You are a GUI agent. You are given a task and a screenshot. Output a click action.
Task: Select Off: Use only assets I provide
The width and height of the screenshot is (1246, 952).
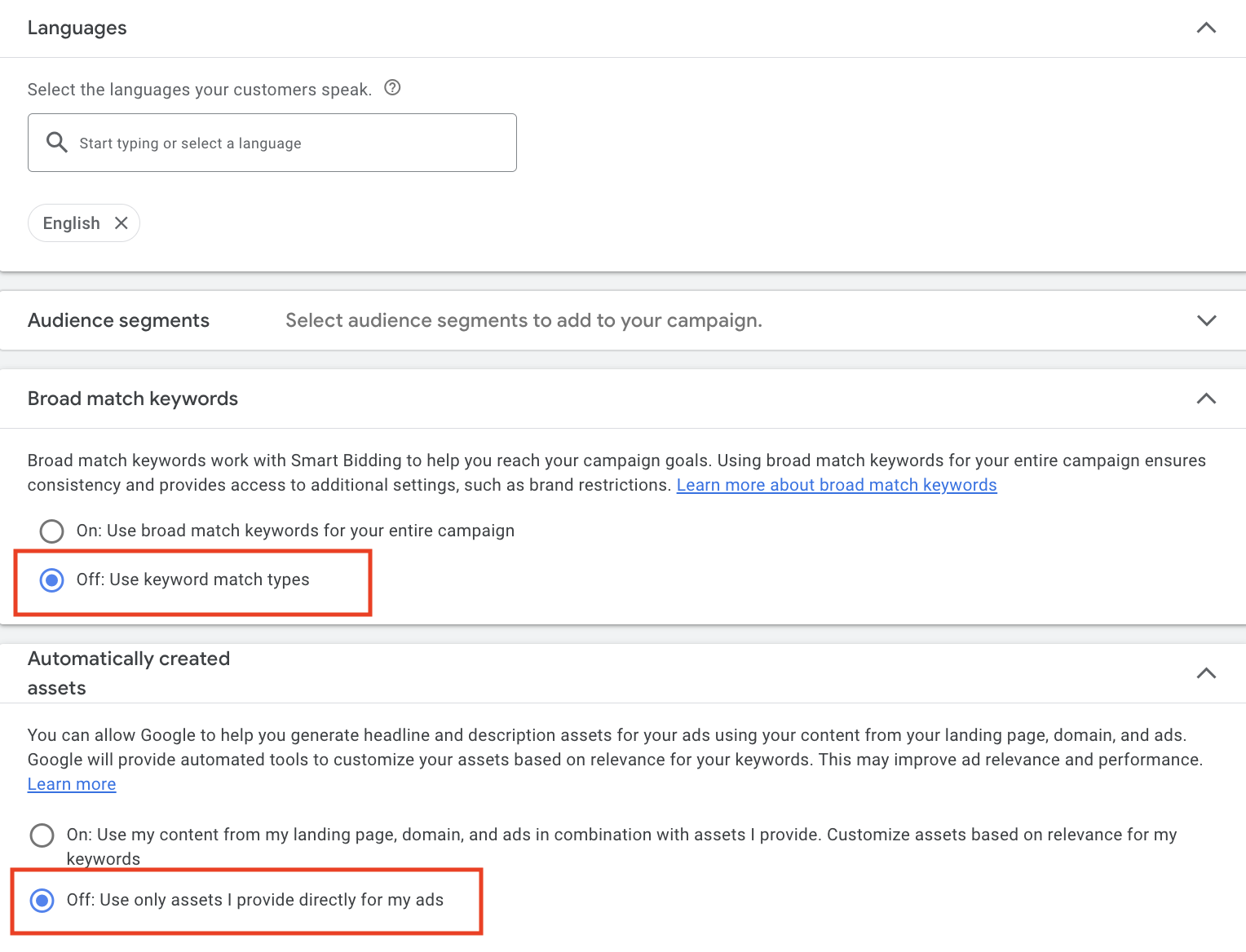click(42, 901)
